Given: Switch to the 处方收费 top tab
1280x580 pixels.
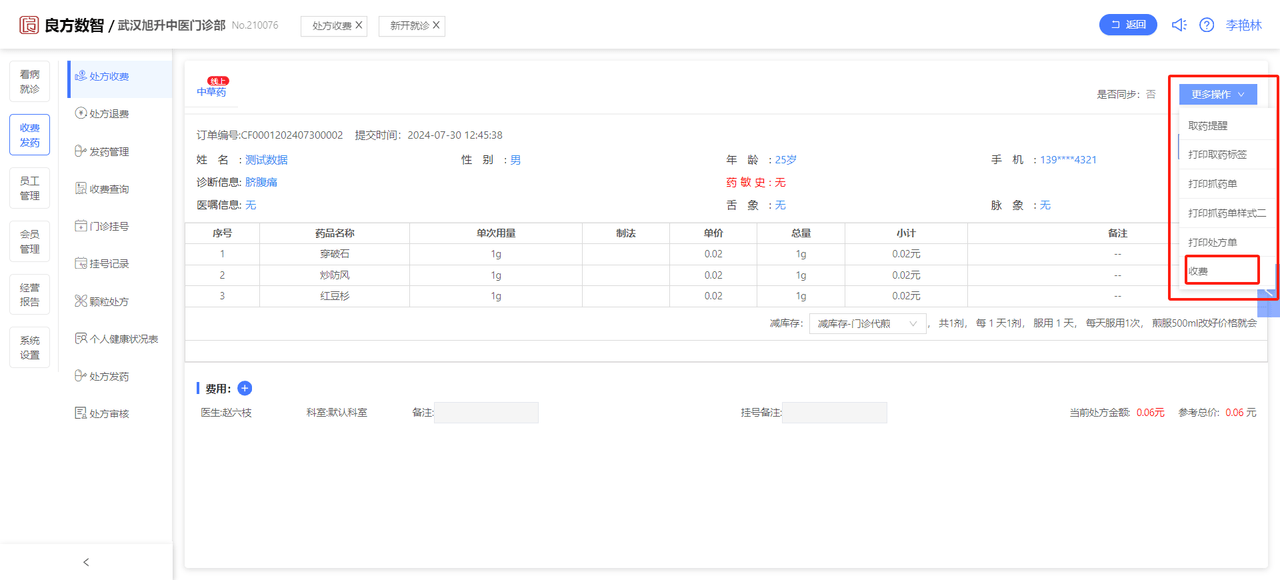Looking at the screenshot, I should (x=332, y=25).
